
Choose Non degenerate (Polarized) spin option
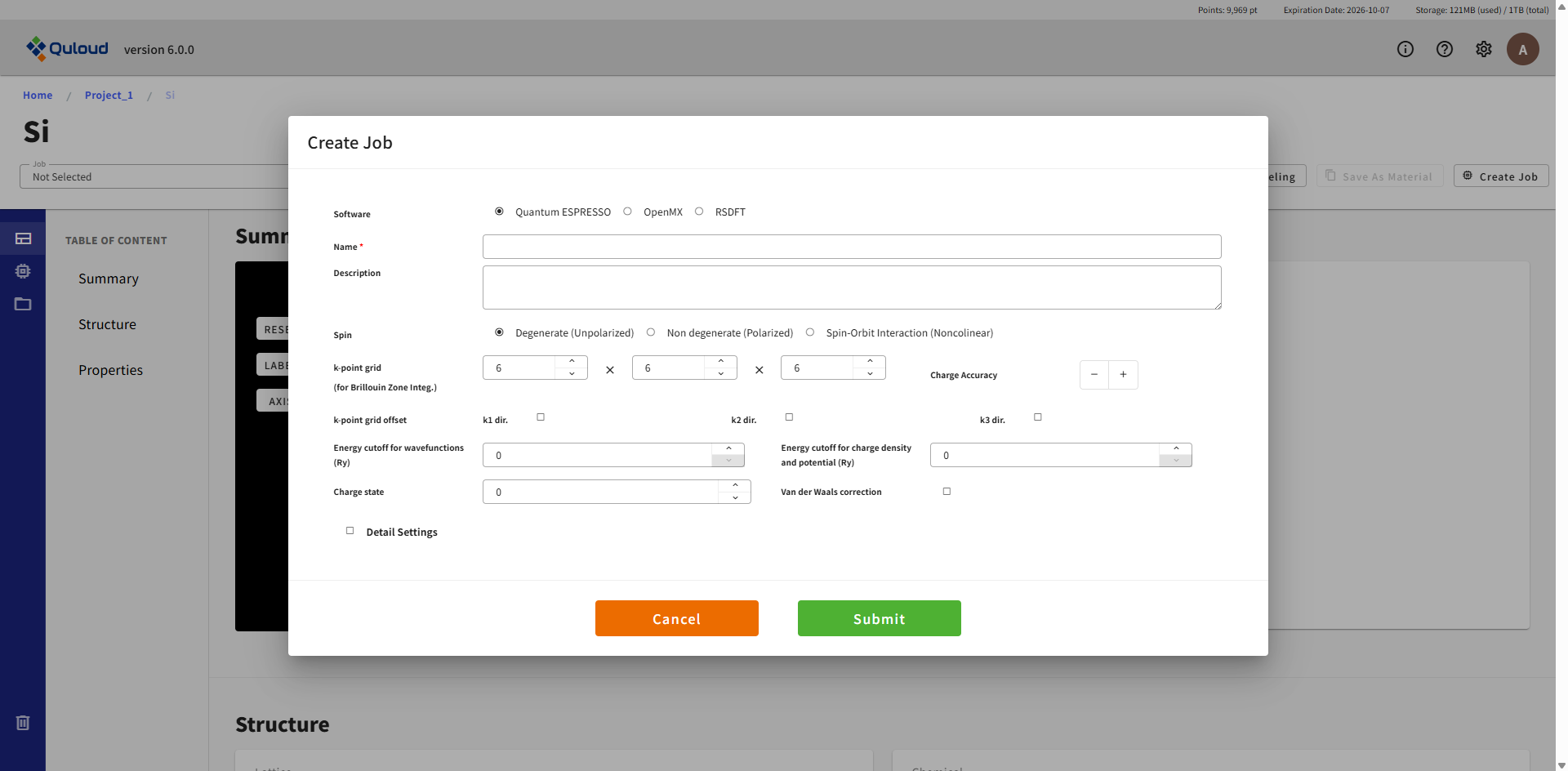tap(651, 332)
